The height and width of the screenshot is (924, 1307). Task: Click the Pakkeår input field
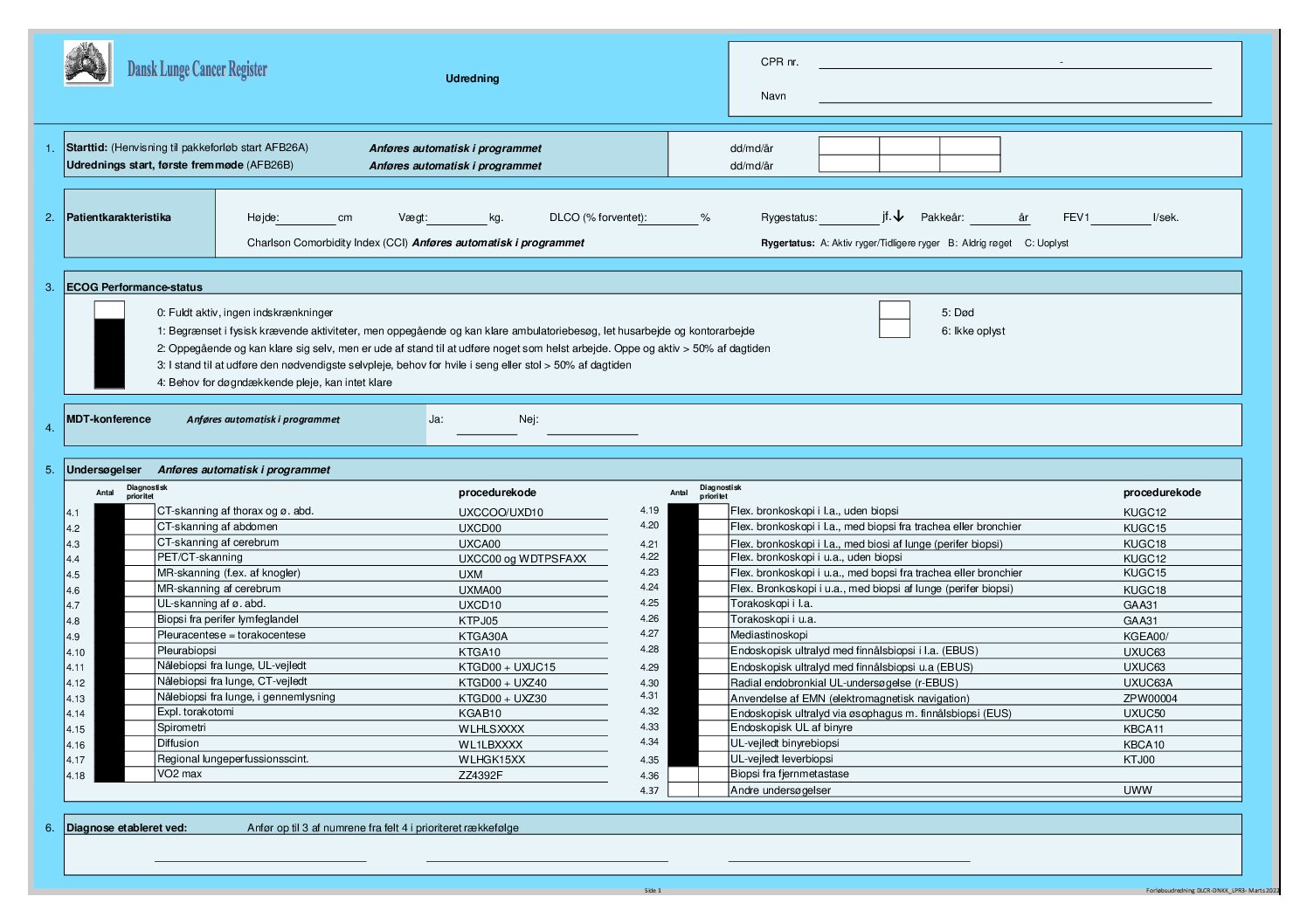993,218
